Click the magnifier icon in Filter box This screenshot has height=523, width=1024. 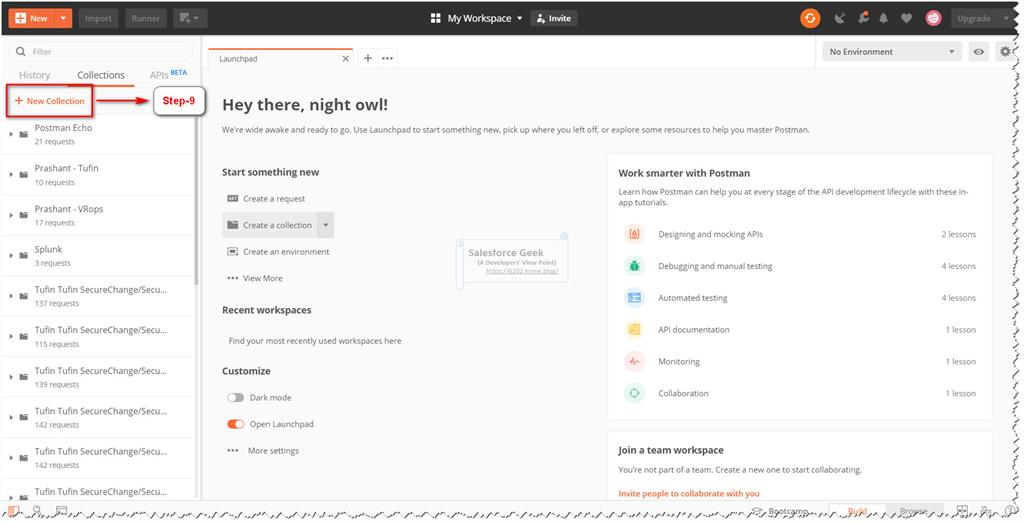click(21, 52)
